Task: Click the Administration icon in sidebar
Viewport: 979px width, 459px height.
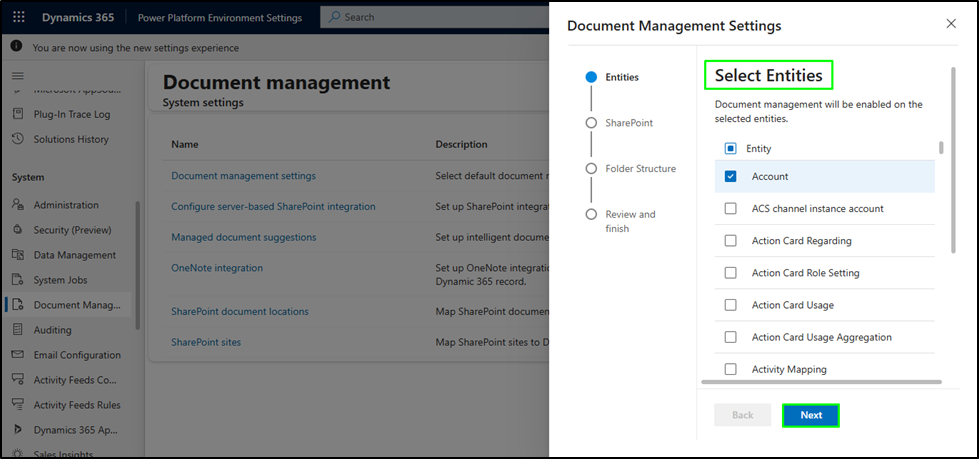Action: (18, 205)
